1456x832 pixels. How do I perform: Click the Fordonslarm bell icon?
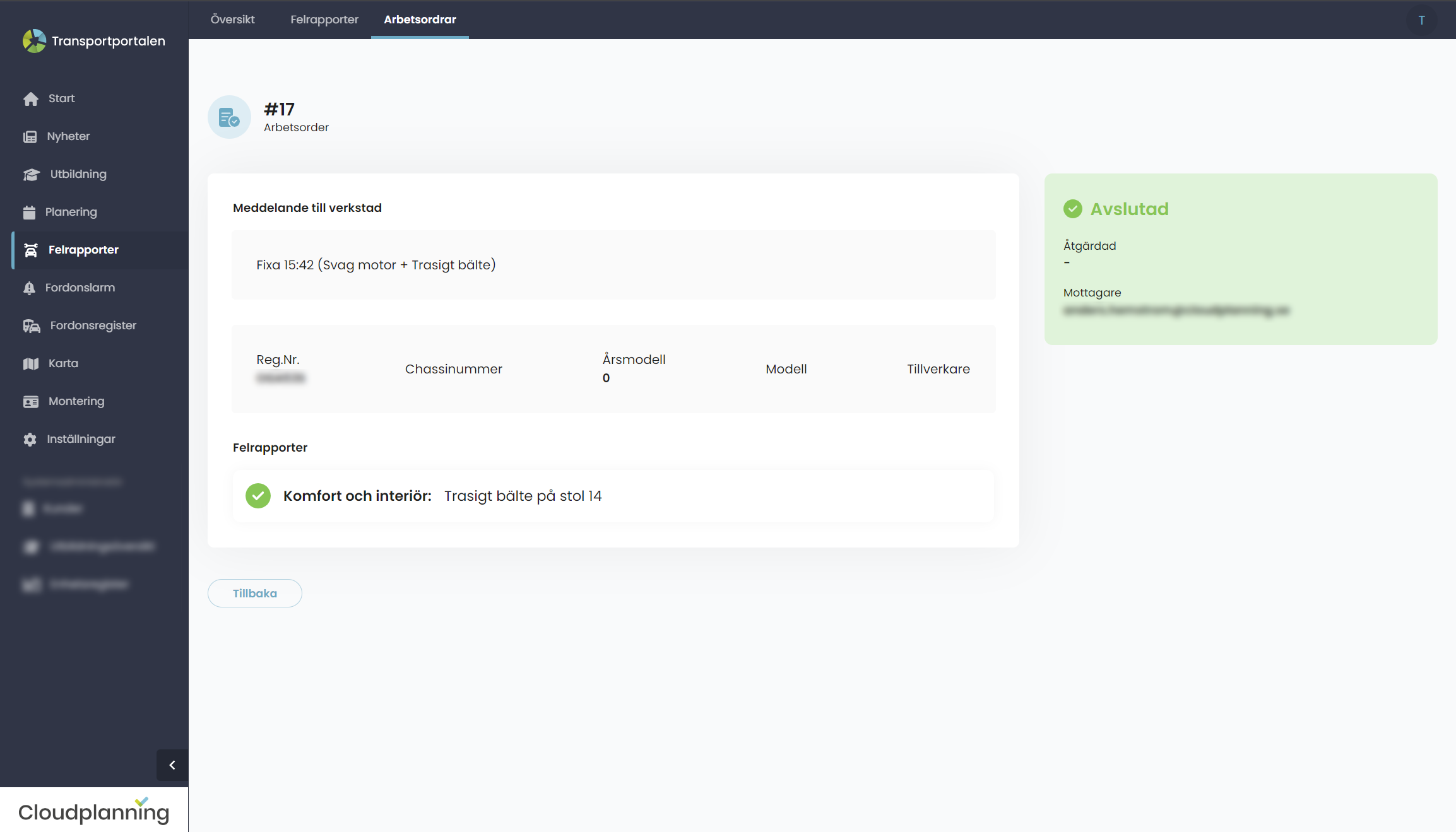pyautogui.click(x=29, y=288)
